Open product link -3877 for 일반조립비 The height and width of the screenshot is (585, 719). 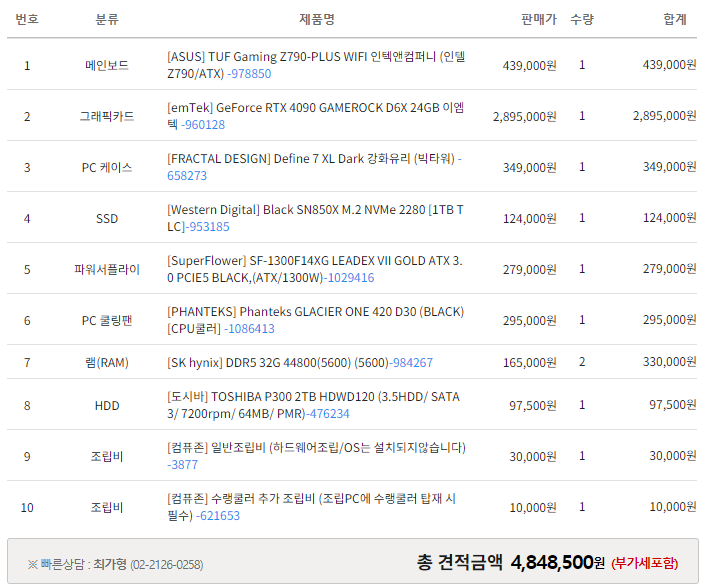coord(183,464)
